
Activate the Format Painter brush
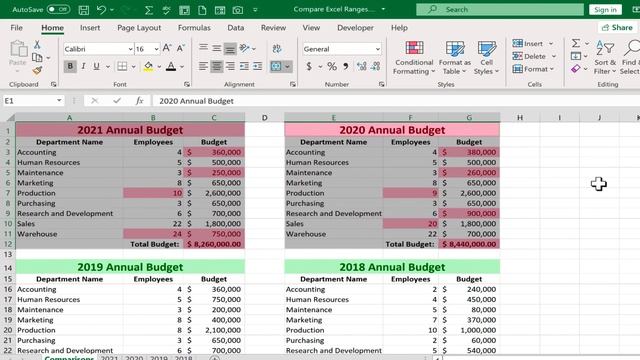coord(37,71)
